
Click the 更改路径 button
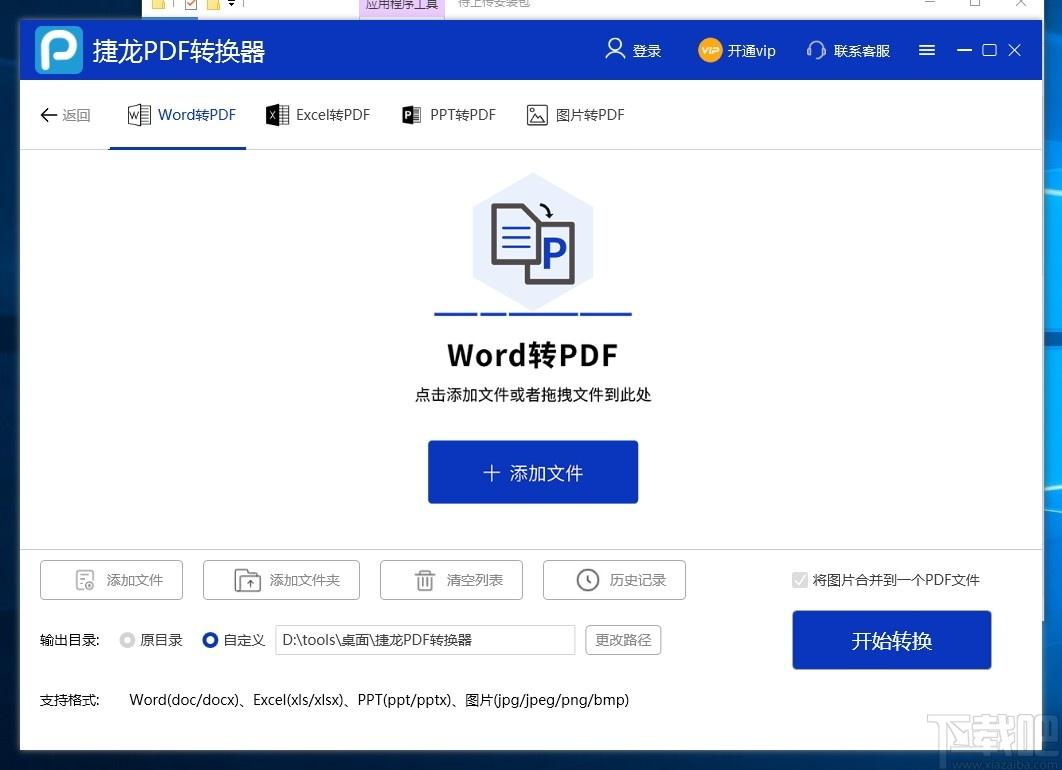click(623, 640)
